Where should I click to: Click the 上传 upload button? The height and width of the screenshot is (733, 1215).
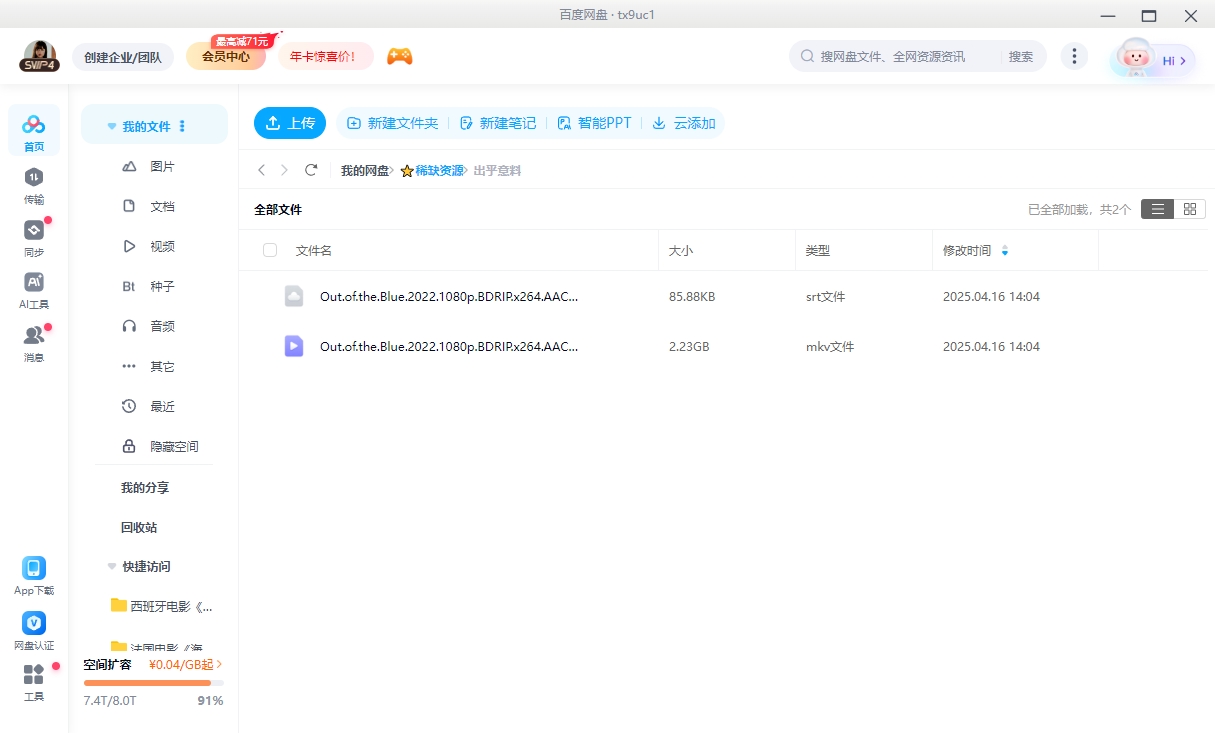[x=290, y=122]
